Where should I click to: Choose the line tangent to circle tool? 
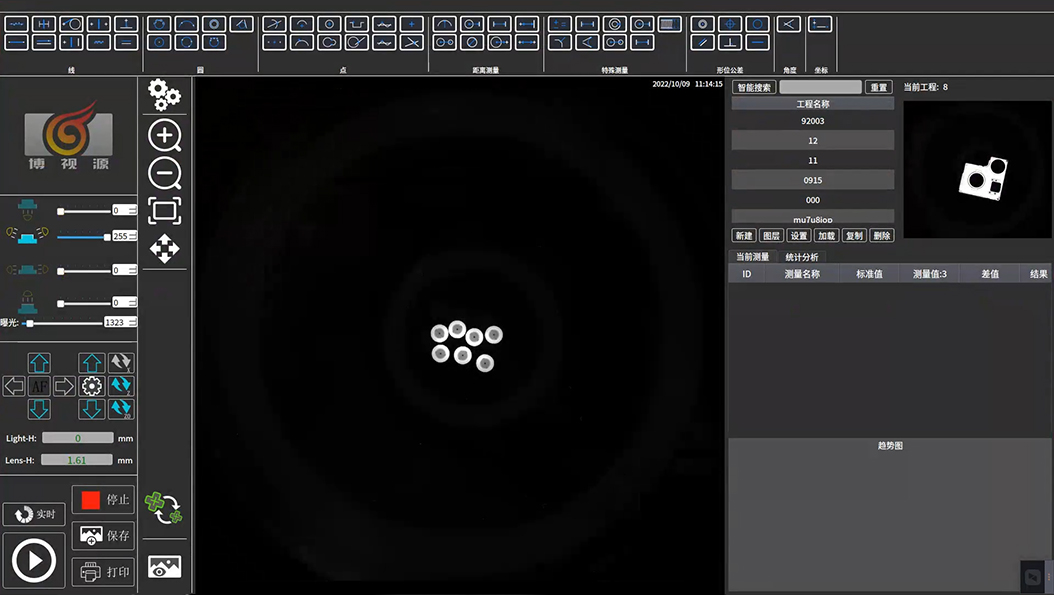tap(71, 24)
